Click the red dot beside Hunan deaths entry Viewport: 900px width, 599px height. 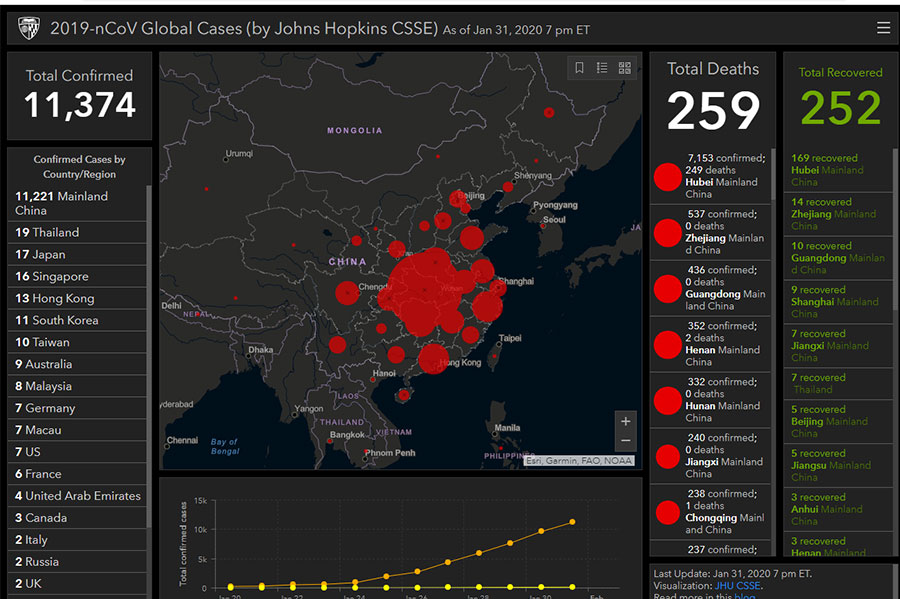point(668,400)
